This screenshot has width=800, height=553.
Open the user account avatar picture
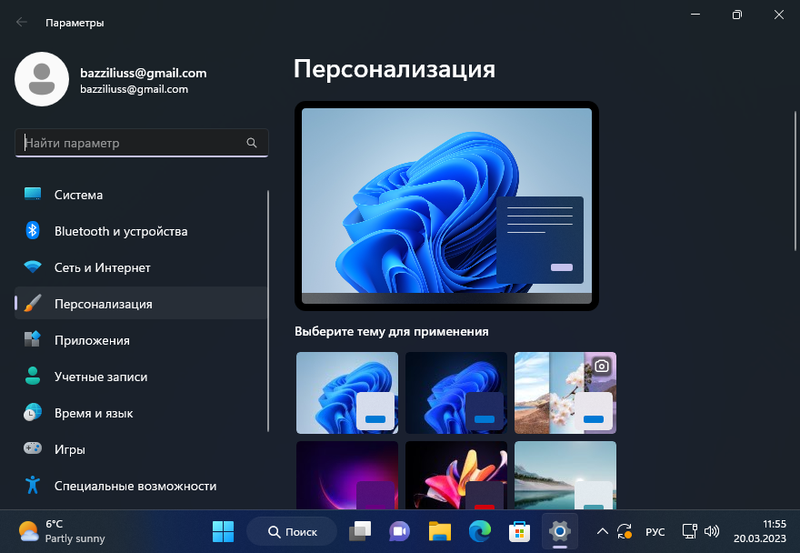click(x=42, y=79)
